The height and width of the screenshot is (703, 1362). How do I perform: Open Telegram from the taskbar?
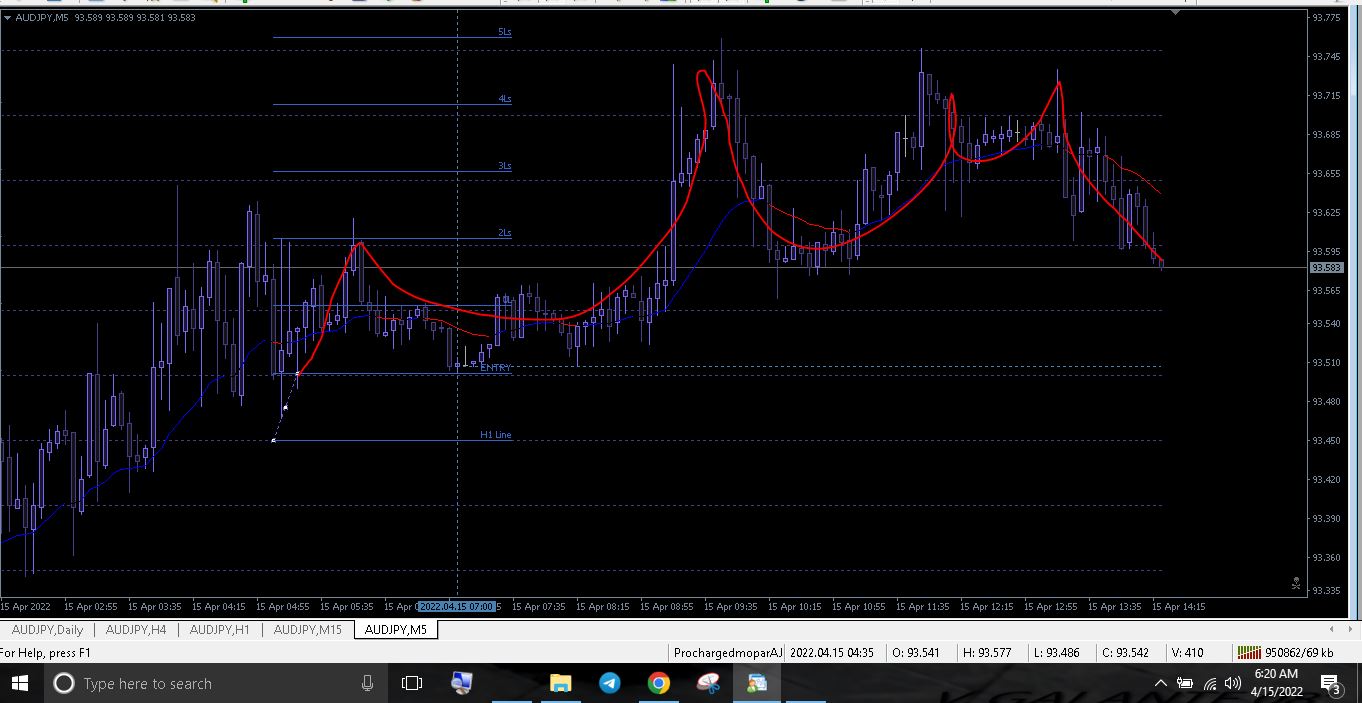click(x=609, y=683)
